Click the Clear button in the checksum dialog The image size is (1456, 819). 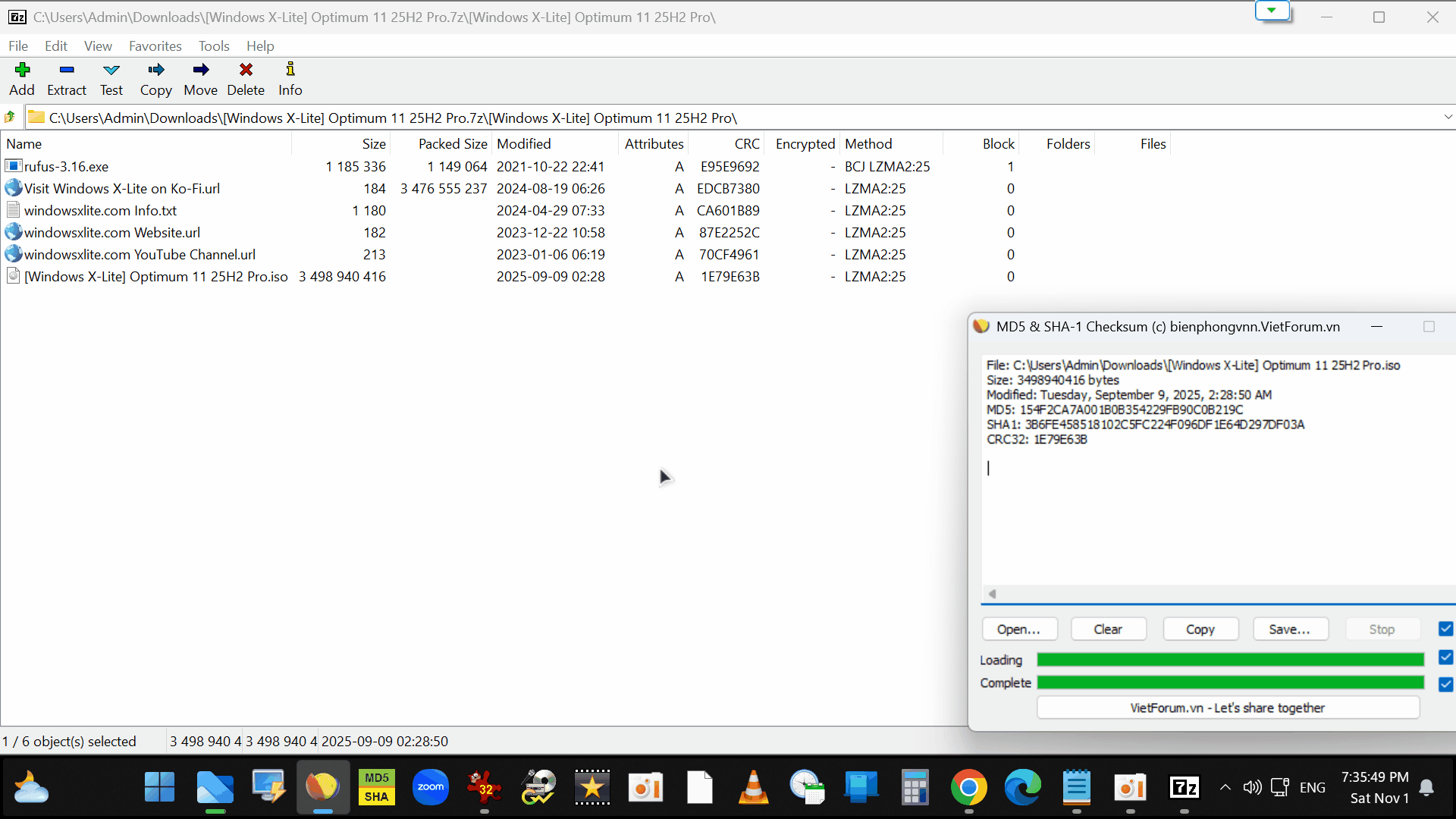(1108, 629)
